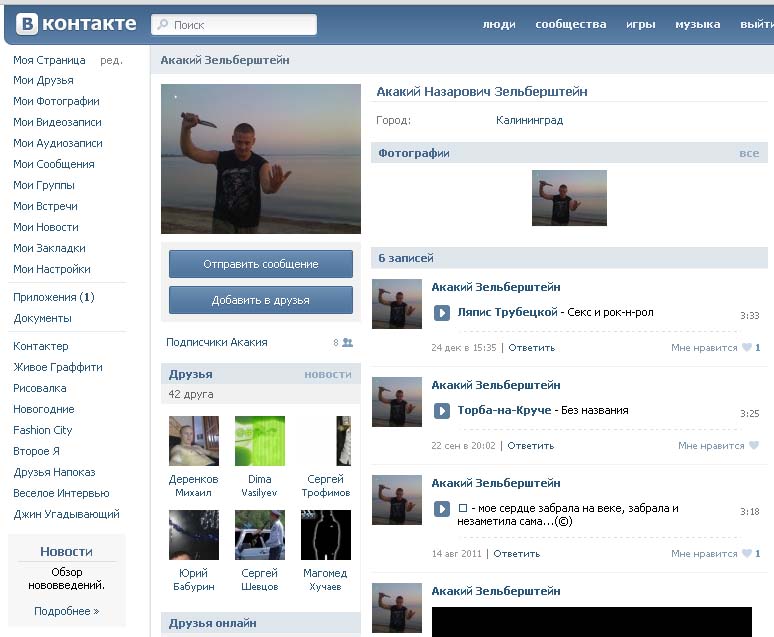Open Fashion City app
Image resolution: width=774 pixels, height=637 pixels.
point(42,430)
